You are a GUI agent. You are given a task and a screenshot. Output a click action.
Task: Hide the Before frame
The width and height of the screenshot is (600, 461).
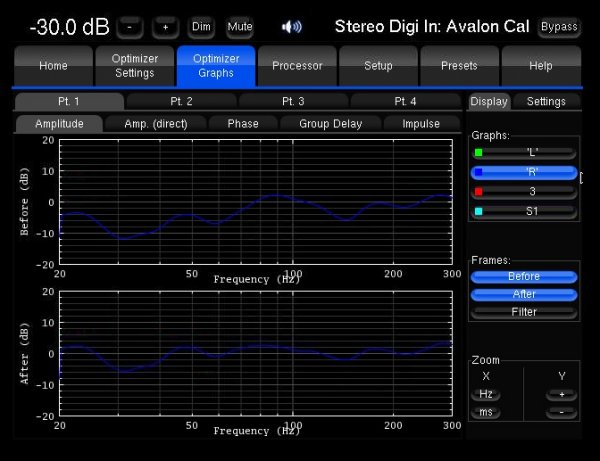(x=524, y=277)
